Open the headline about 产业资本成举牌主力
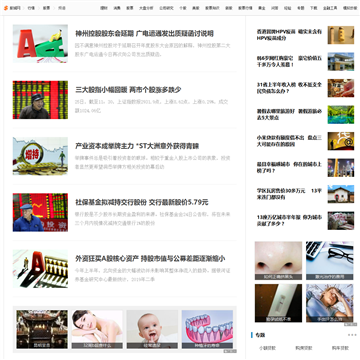 click(x=137, y=146)
